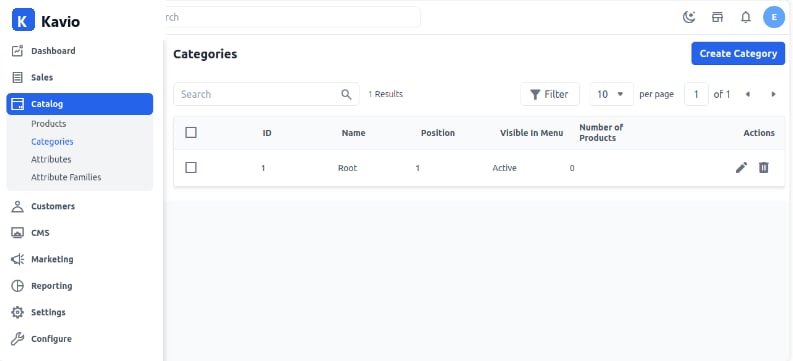Open the user avatar E menu

click(x=774, y=17)
